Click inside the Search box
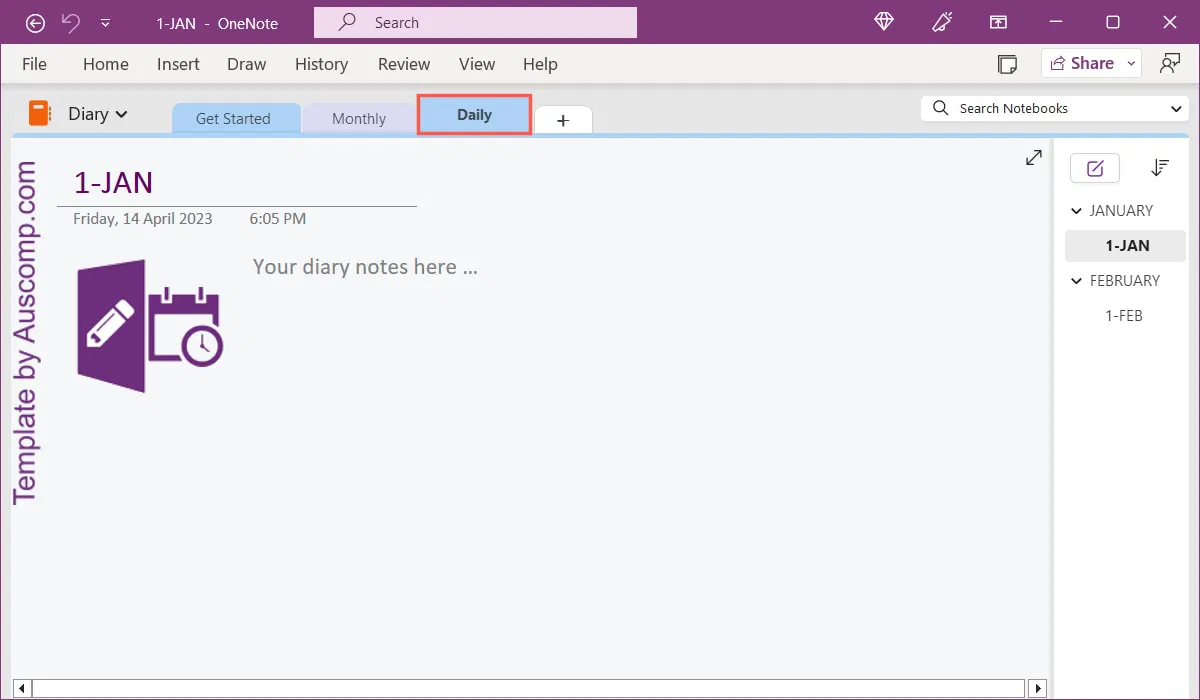The height and width of the screenshot is (700, 1200). 475,22
